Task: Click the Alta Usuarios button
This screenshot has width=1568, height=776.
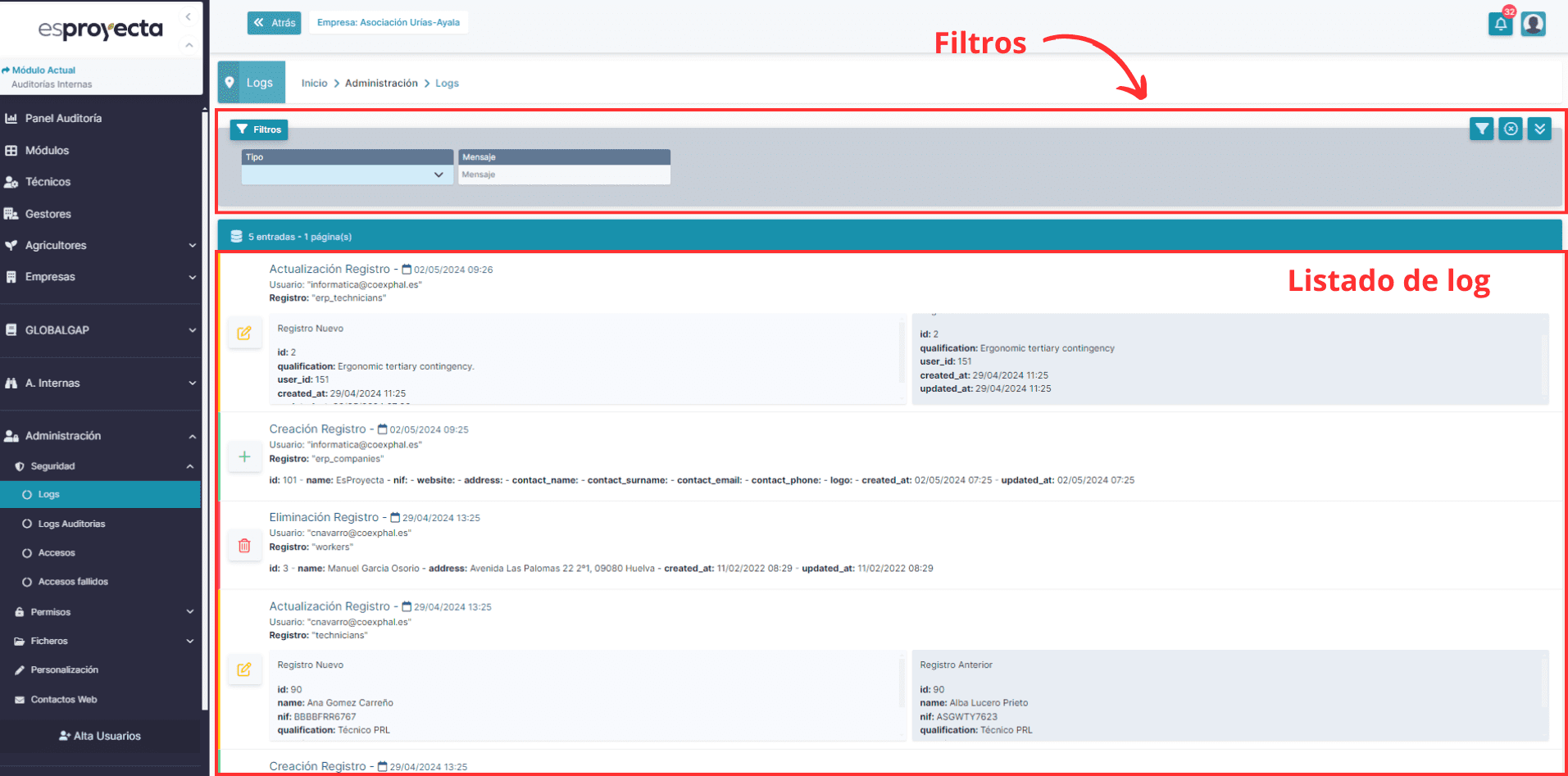Action: point(100,736)
